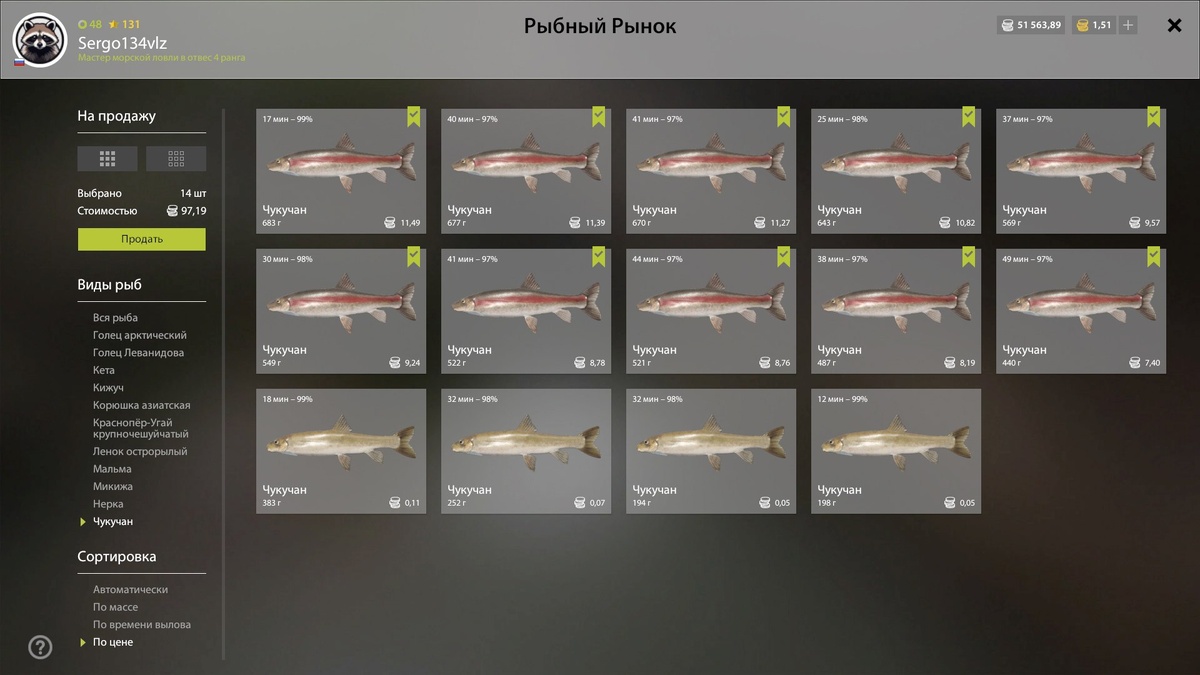The width and height of the screenshot is (1200, 675).
Task: Sort by По времени вылова
Action: (x=142, y=624)
